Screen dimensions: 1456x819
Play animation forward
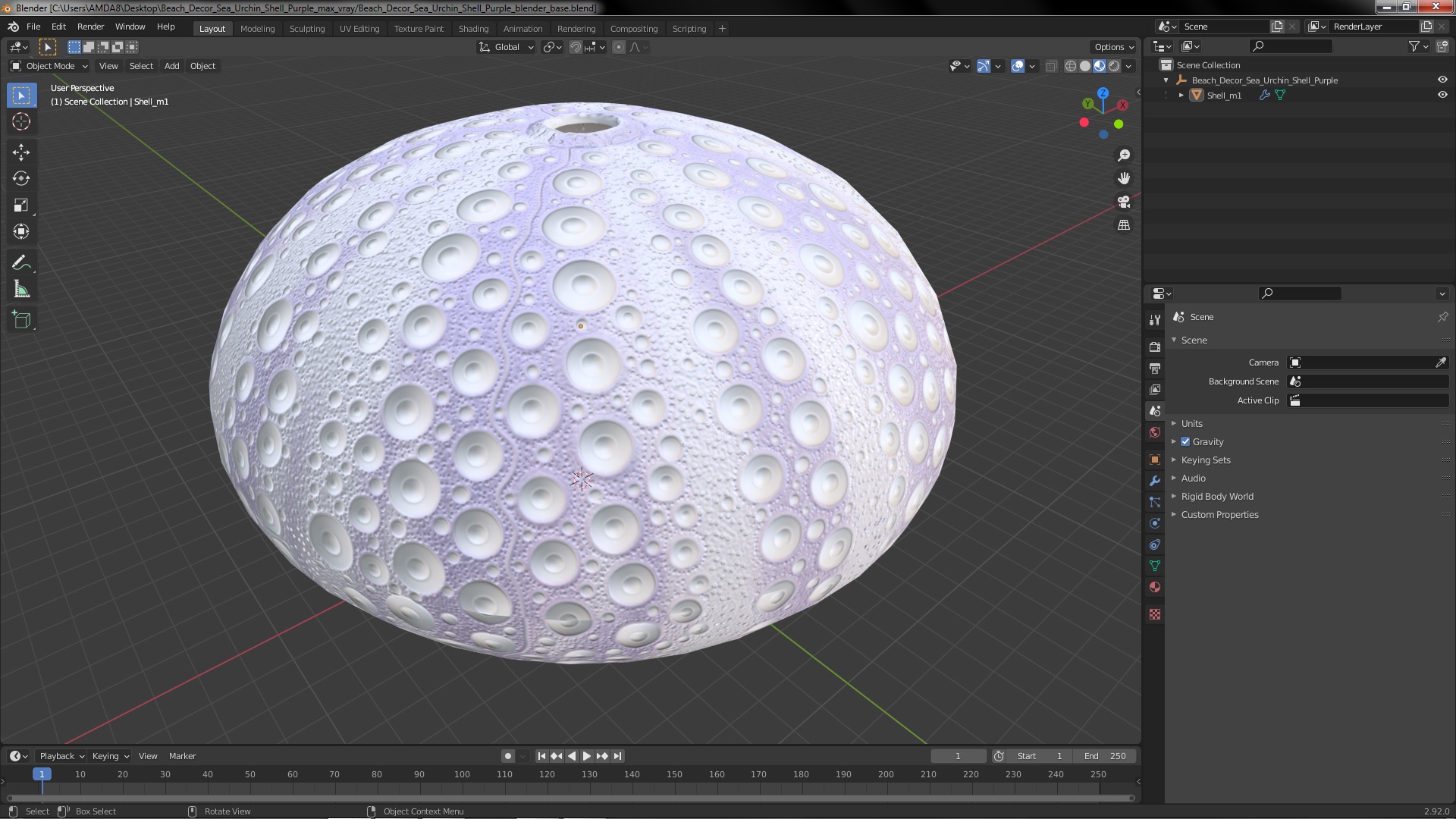point(586,756)
